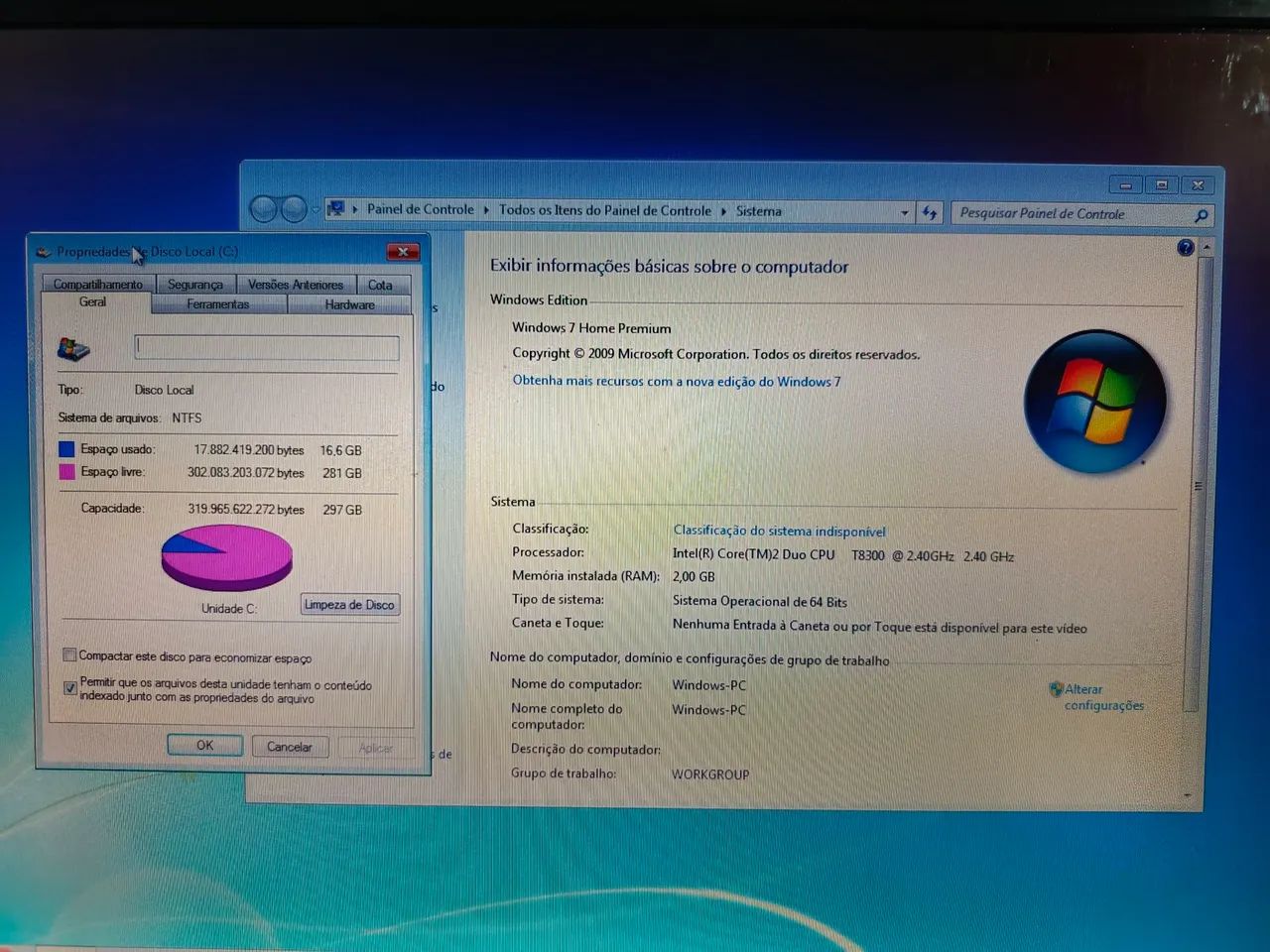Click the RAM value 2,00 GB
The width and height of the screenshot is (1270, 952).
point(694,576)
